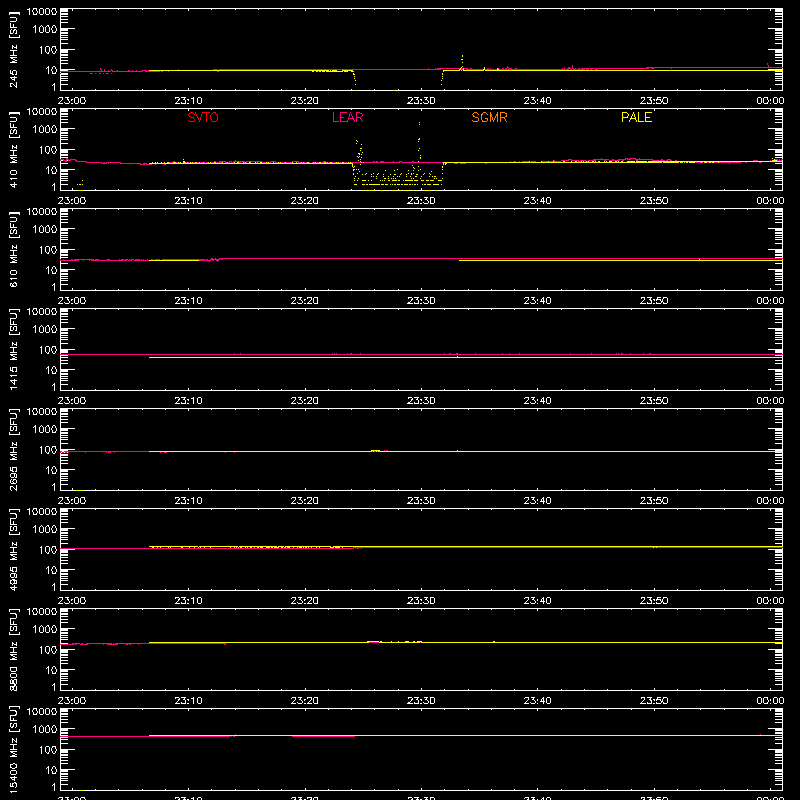Select the '15400 MHz [SFU]' axis title
This screenshot has height=800, width=800.
tap(13, 749)
